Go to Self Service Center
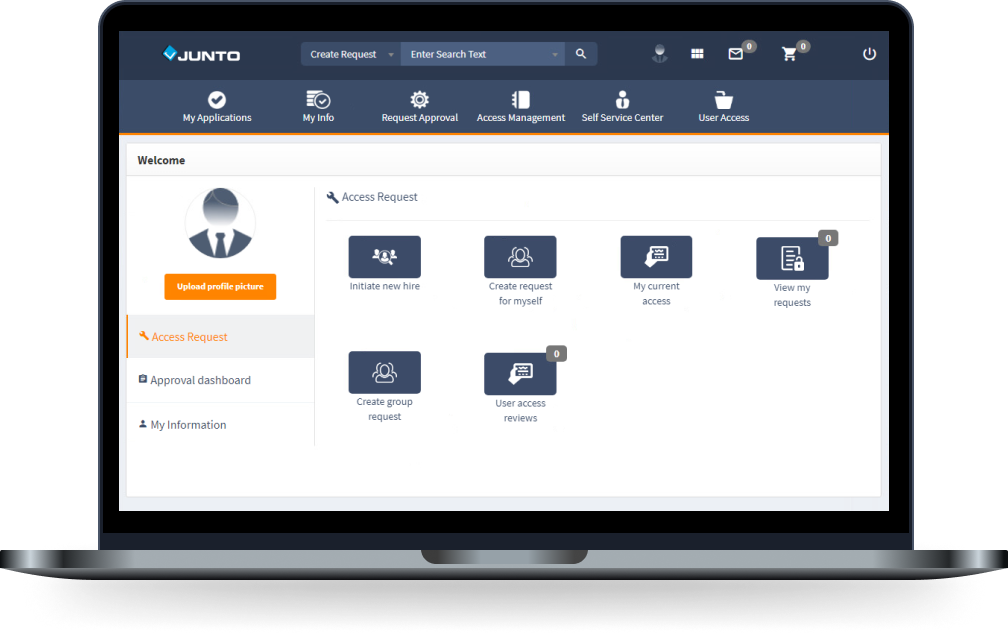1008x635 pixels. click(622, 107)
